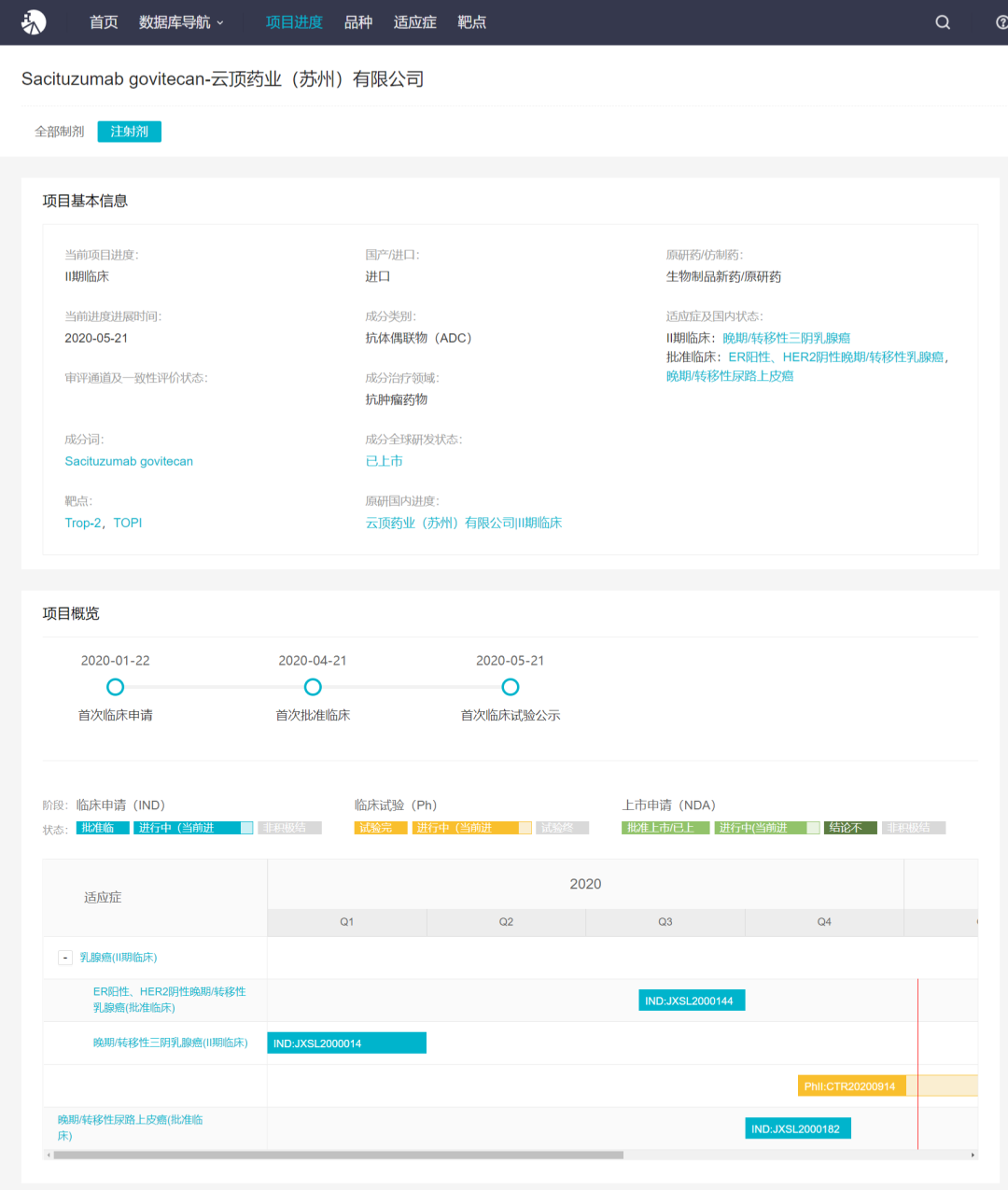Click the IND:JXSL2000144 gantt bar
Screen dimensions: 1008x1190
692,1001
